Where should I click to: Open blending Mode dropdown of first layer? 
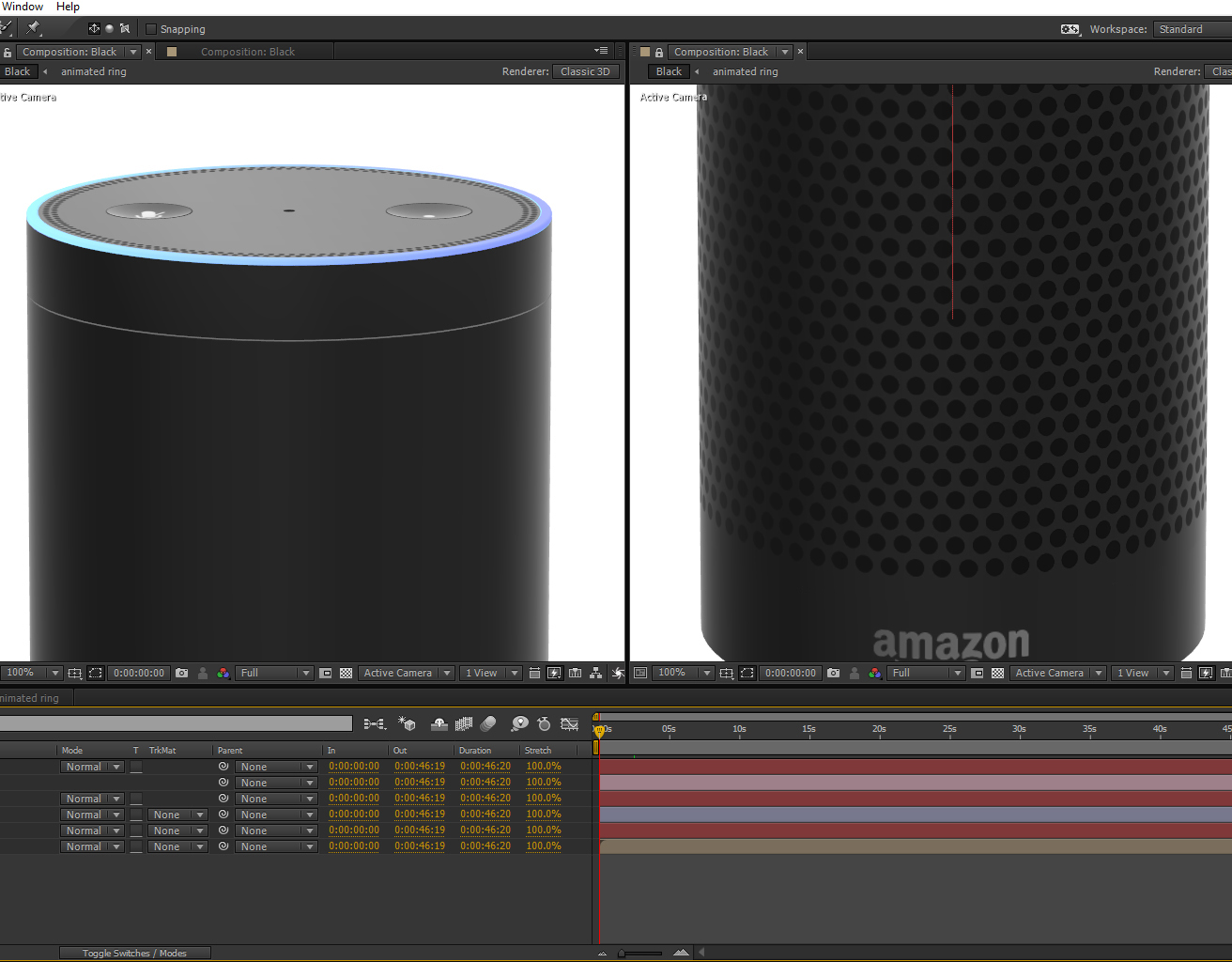[x=92, y=767]
